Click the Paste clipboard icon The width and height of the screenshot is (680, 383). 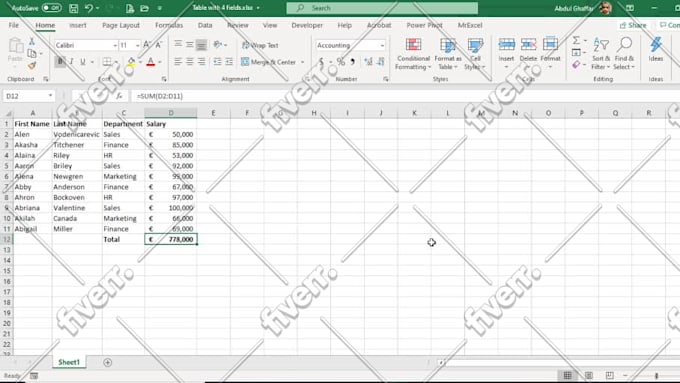pyautogui.click(x=16, y=46)
